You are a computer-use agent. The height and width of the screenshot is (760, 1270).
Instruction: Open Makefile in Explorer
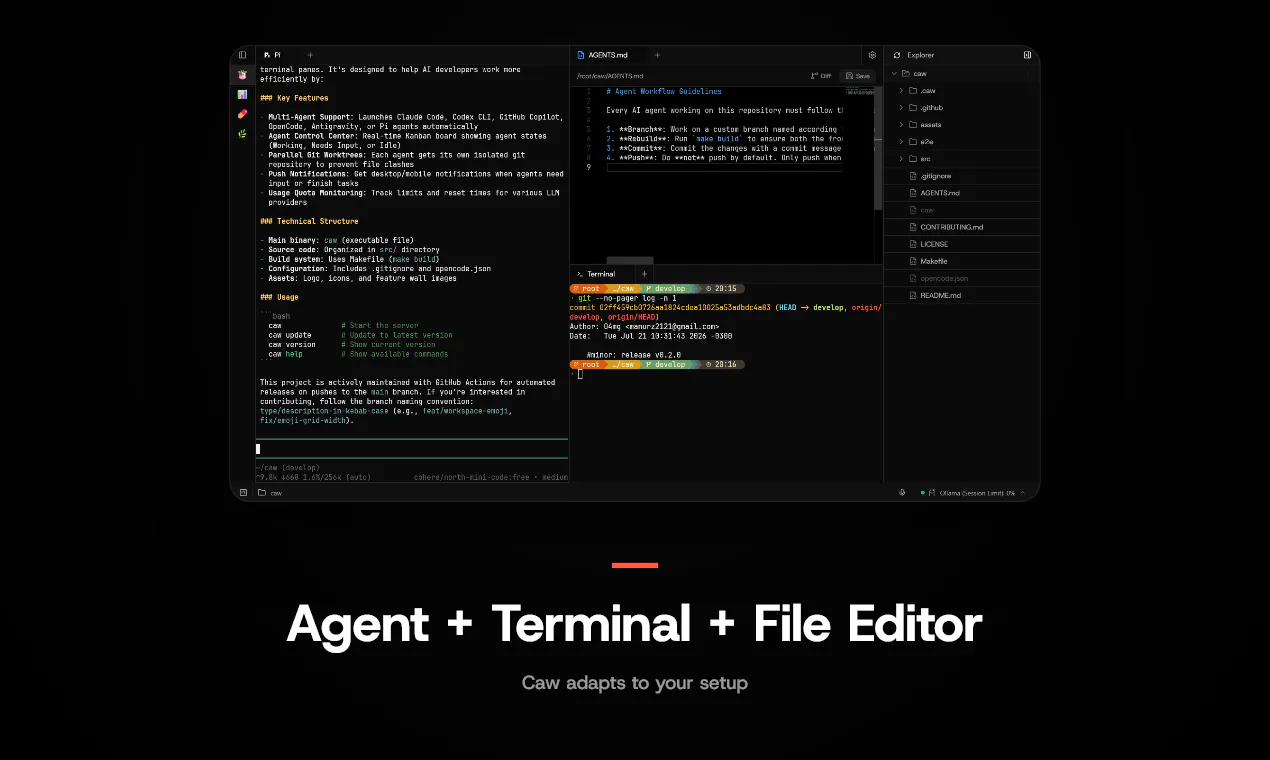(x=962, y=261)
